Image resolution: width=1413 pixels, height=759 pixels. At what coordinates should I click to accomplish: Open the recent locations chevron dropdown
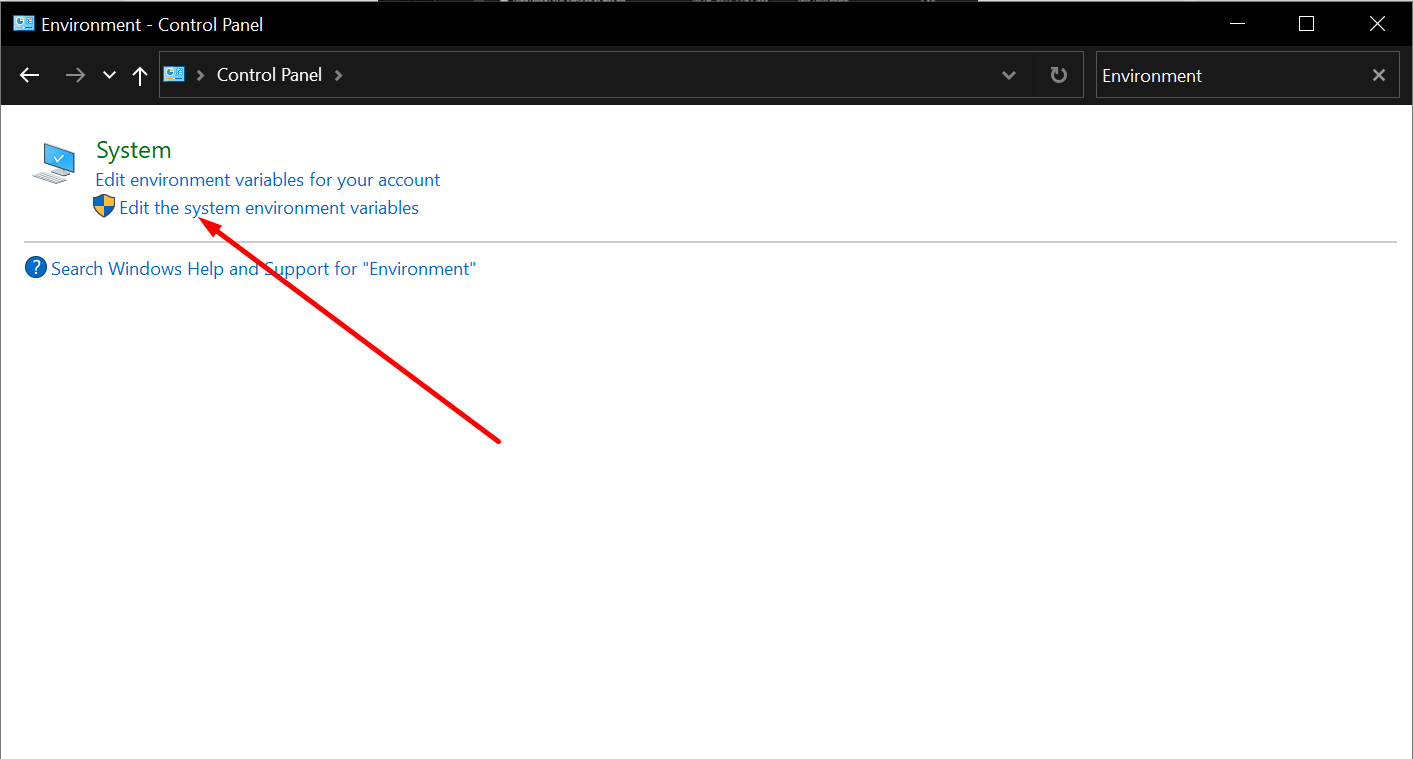[109, 75]
